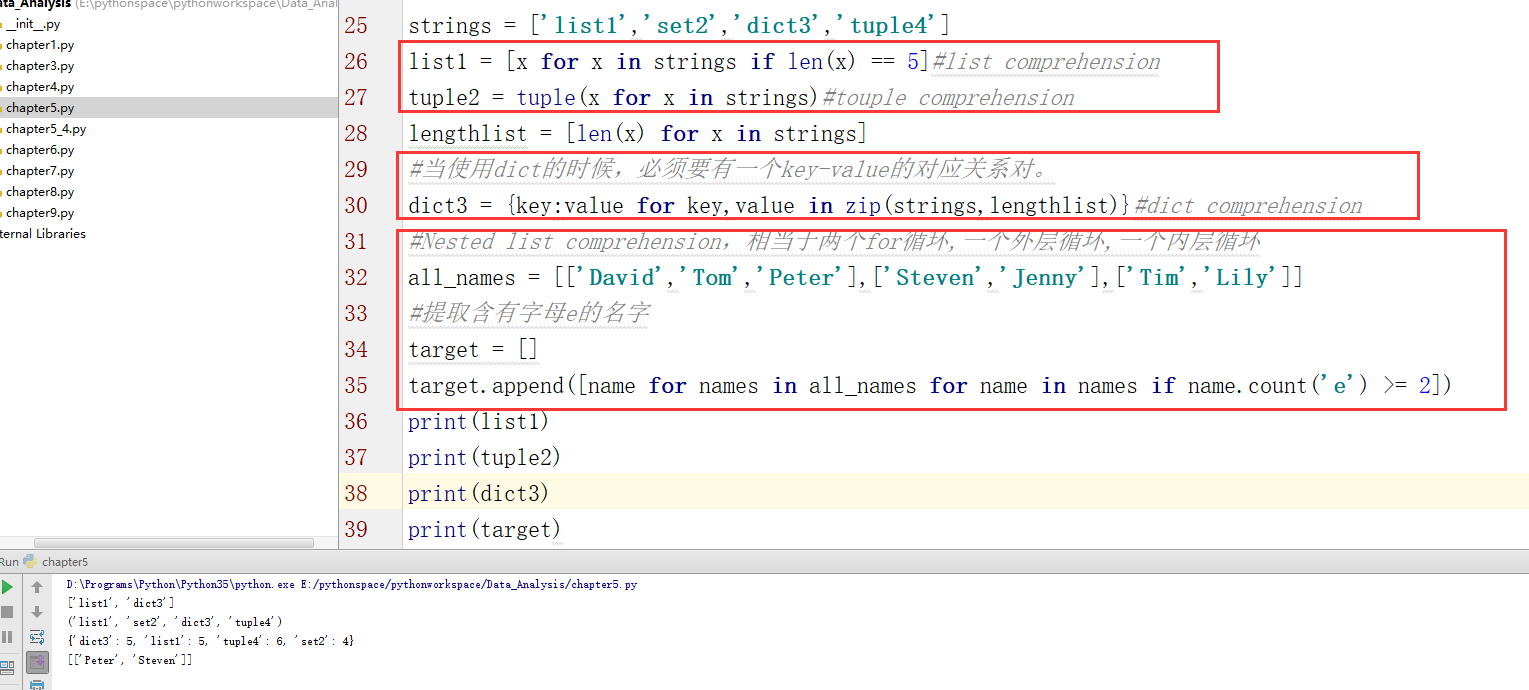Open chapter3.py in project tree
The height and width of the screenshot is (690, 1529).
tap(38, 66)
